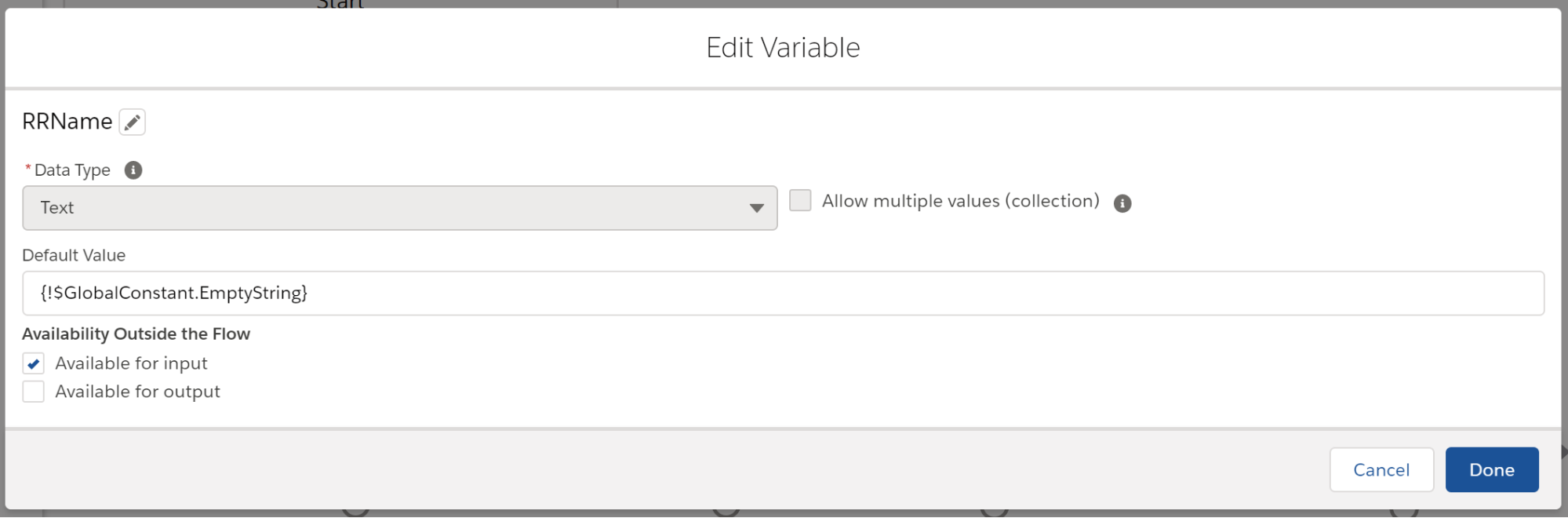The width and height of the screenshot is (1568, 518).
Task: Select the RRName variable name text
Action: tap(67, 122)
